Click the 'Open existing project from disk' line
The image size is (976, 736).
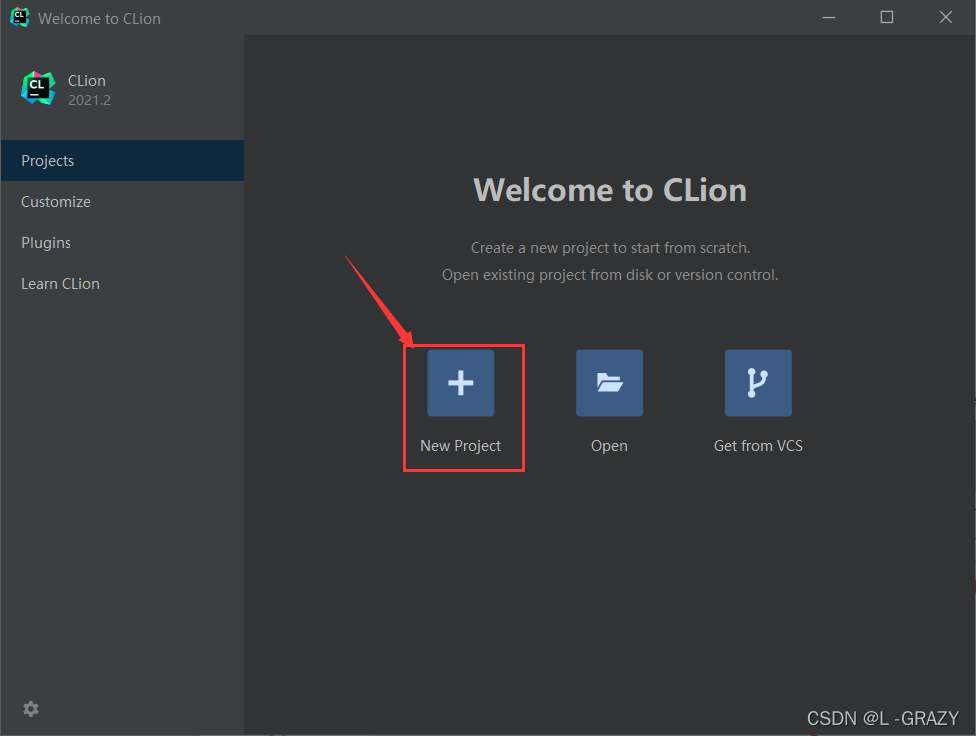point(610,275)
